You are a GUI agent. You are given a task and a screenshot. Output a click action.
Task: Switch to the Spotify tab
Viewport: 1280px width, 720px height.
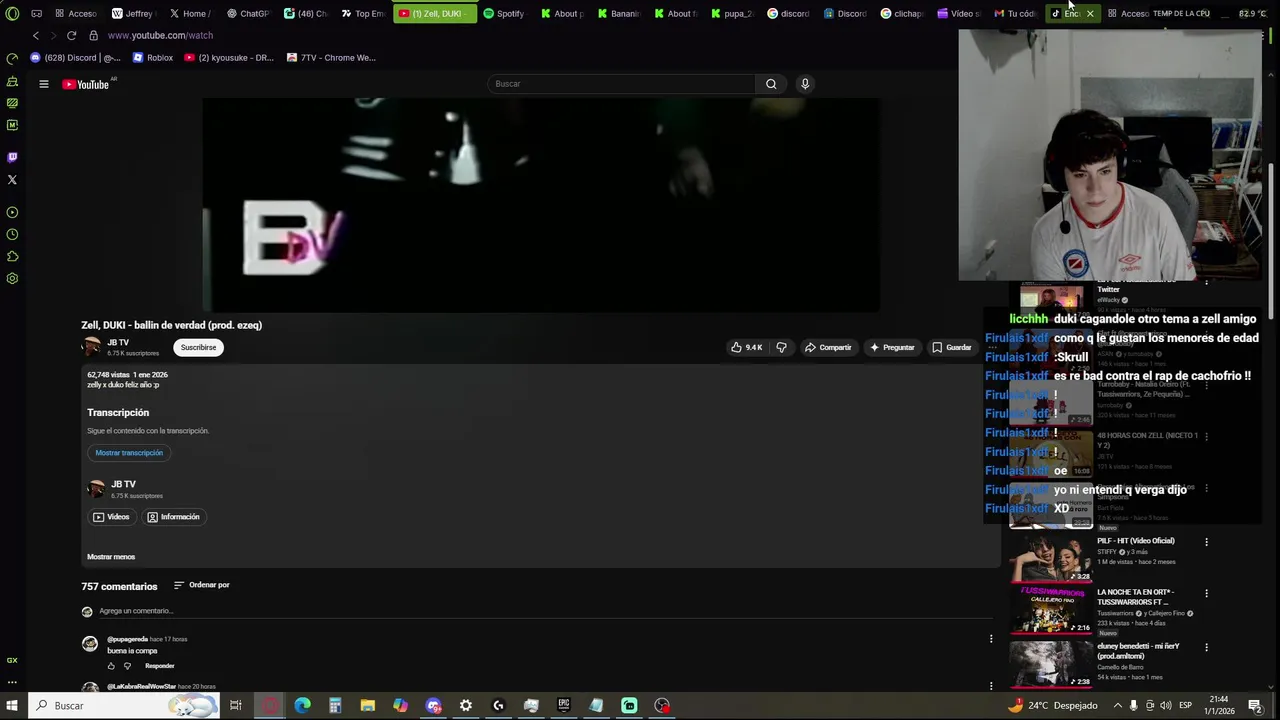[503, 13]
